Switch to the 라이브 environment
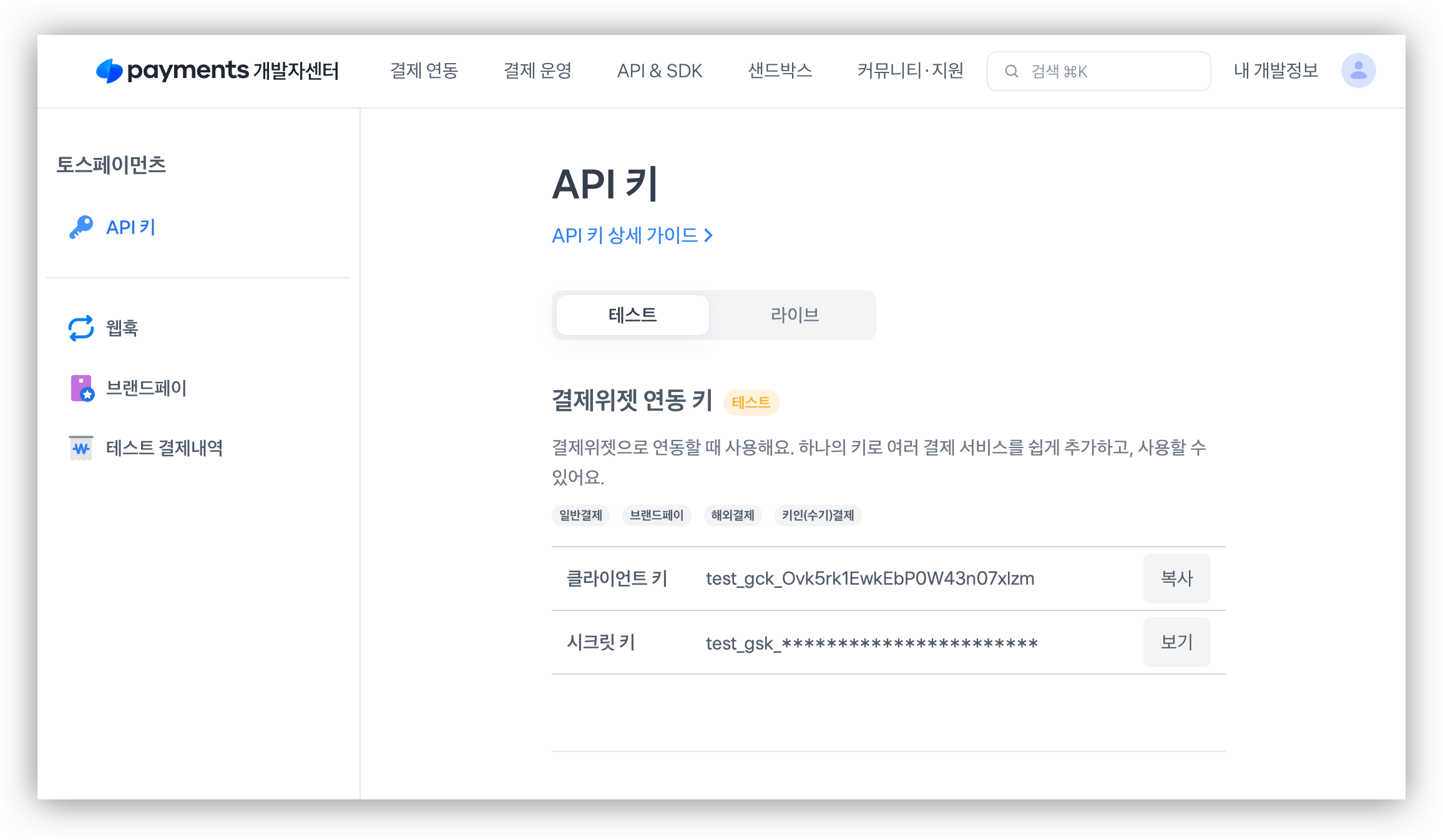 point(794,315)
